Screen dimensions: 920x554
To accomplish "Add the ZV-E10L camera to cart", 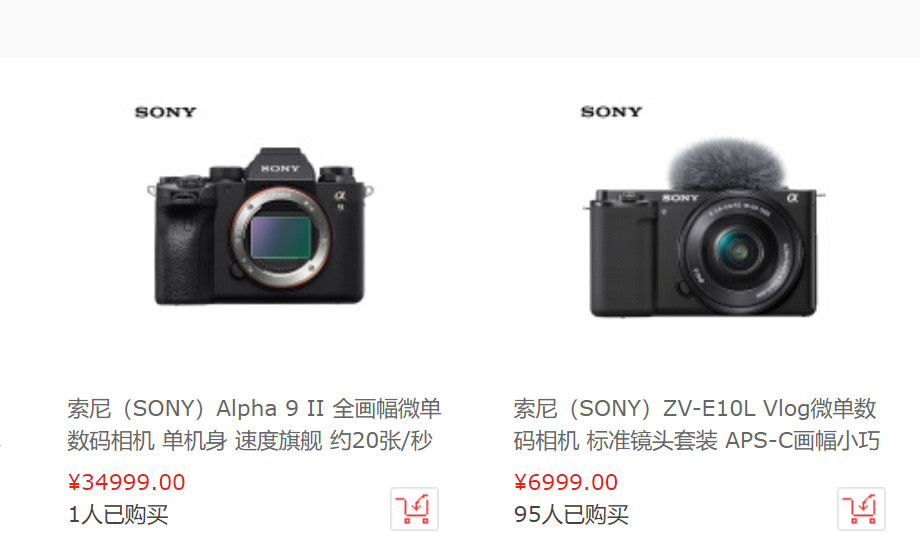I will tap(861, 509).
